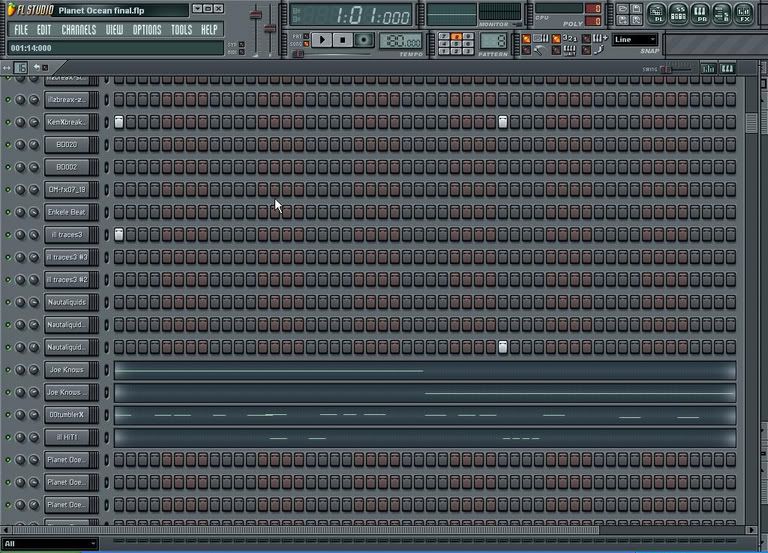Click the swing slider in step sequencer
The image size is (768, 553).
[666, 69]
